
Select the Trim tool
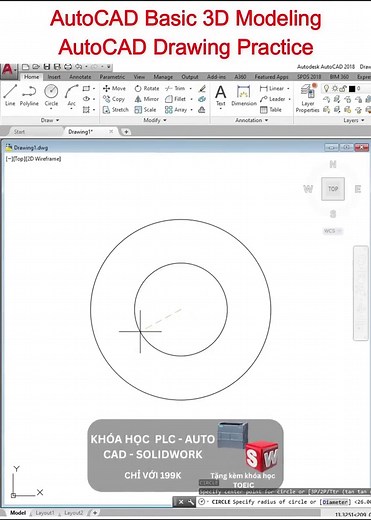tap(175, 88)
